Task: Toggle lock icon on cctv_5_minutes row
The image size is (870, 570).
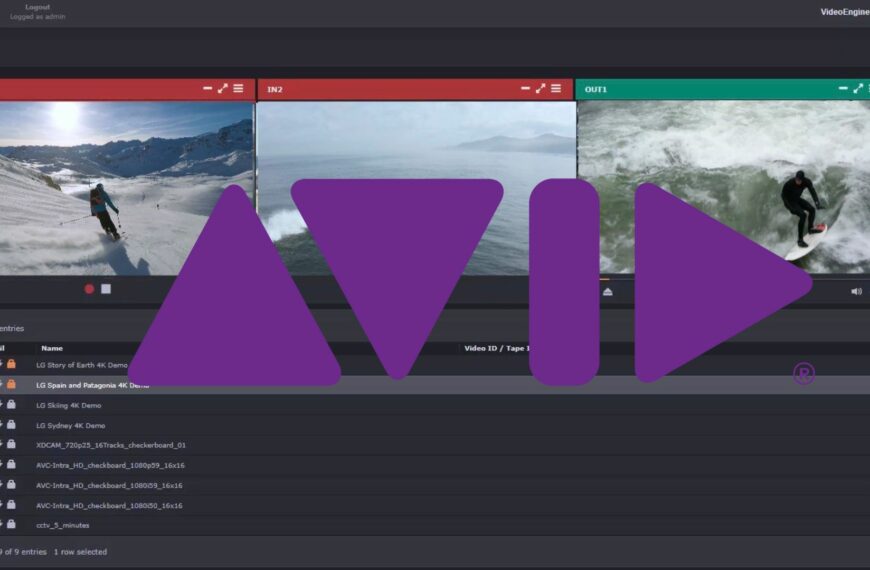Action: point(11,524)
